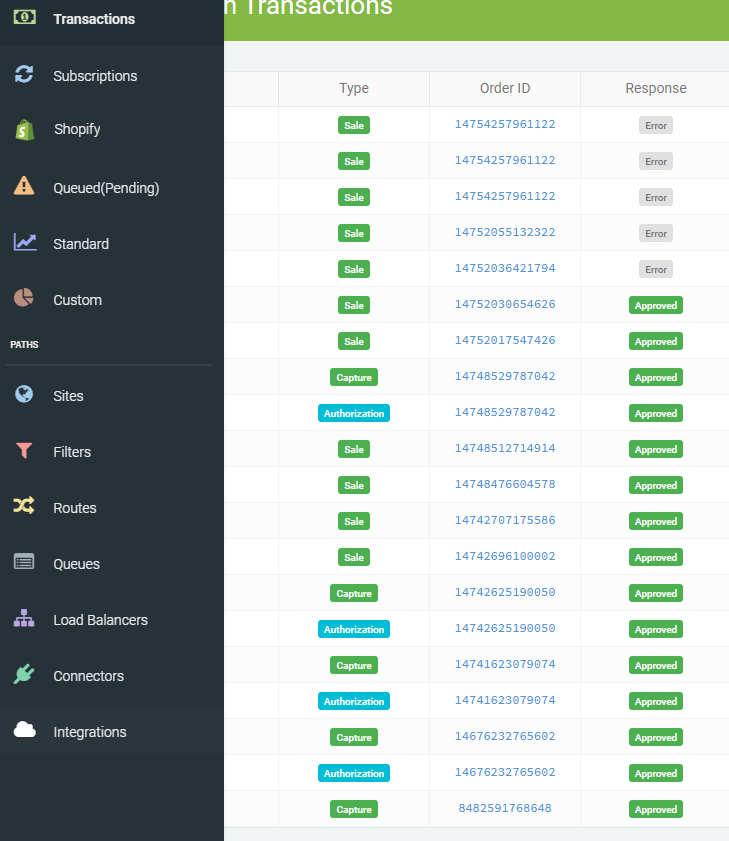Click the Load Balancers sitemap icon
The height and width of the screenshot is (841, 729).
(x=24, y=618)
